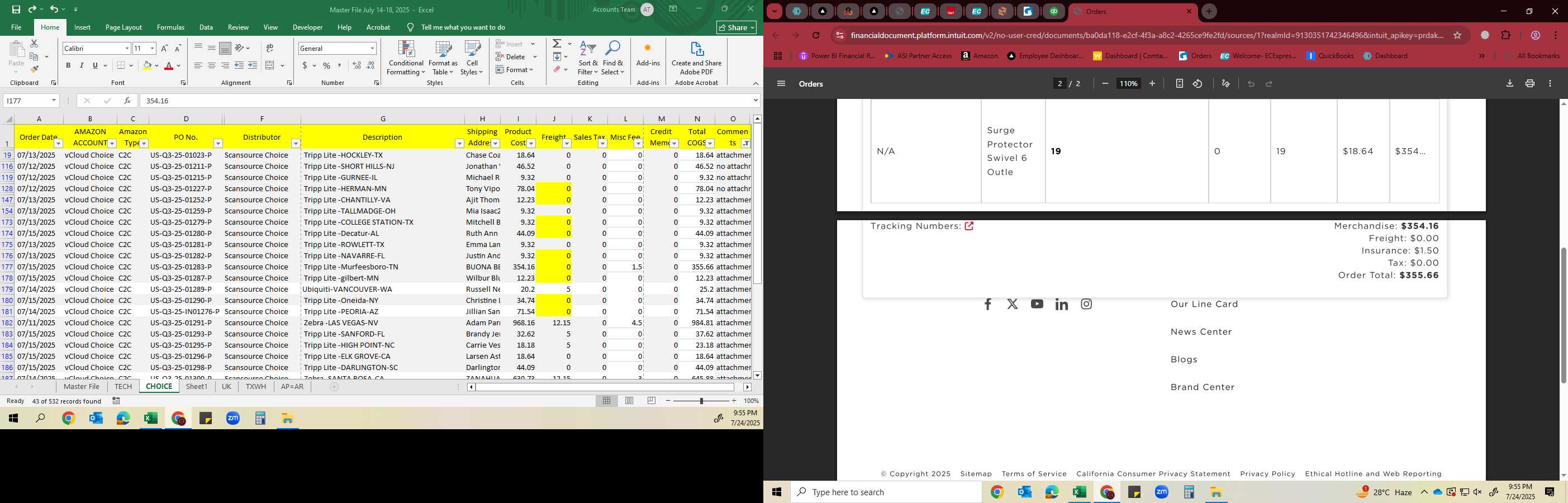Click the Cut scissors icon
The image size is (1568, 503).
point(34,44)
